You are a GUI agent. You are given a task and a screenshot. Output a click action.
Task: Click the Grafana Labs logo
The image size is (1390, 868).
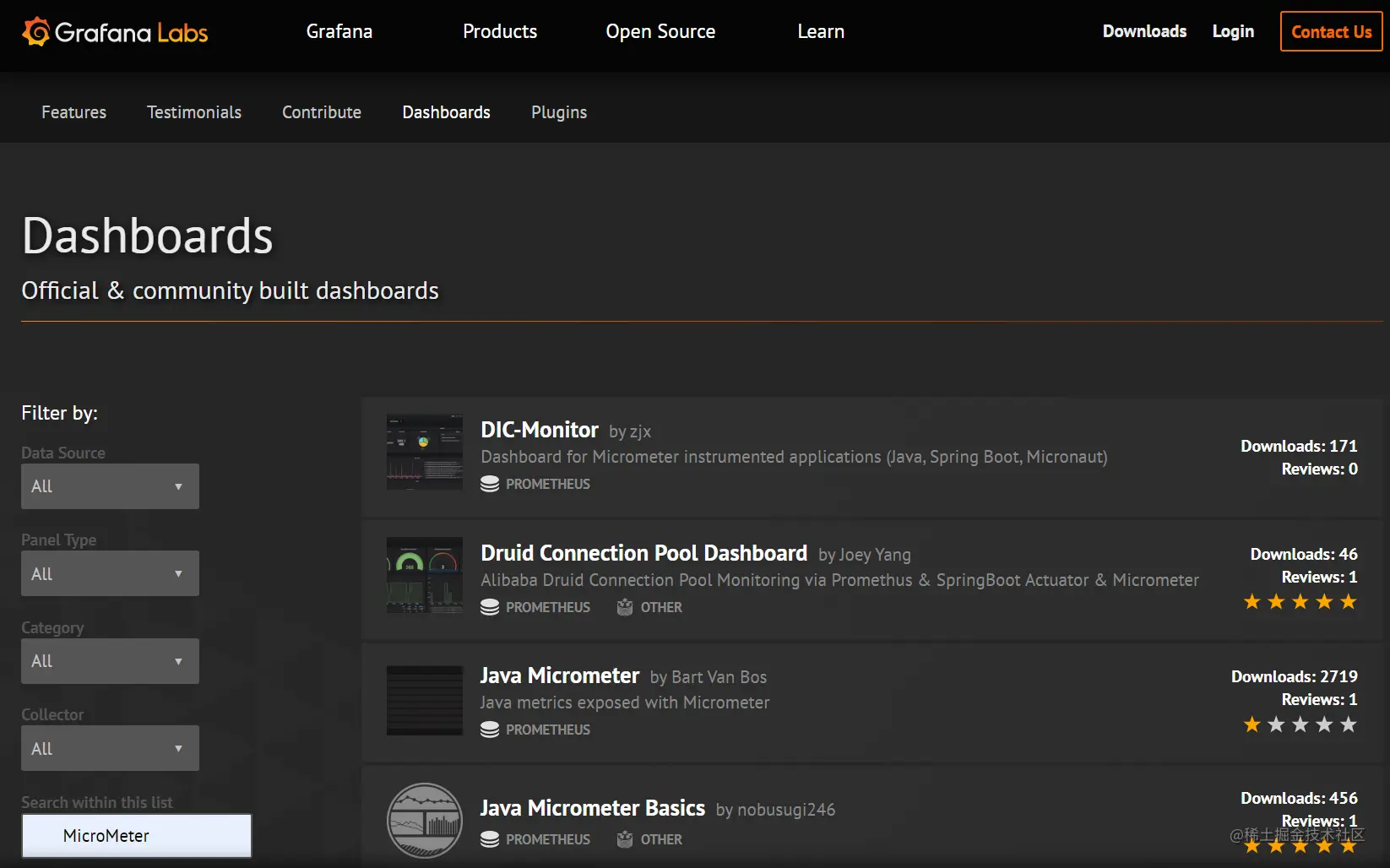tap(115, 32)
